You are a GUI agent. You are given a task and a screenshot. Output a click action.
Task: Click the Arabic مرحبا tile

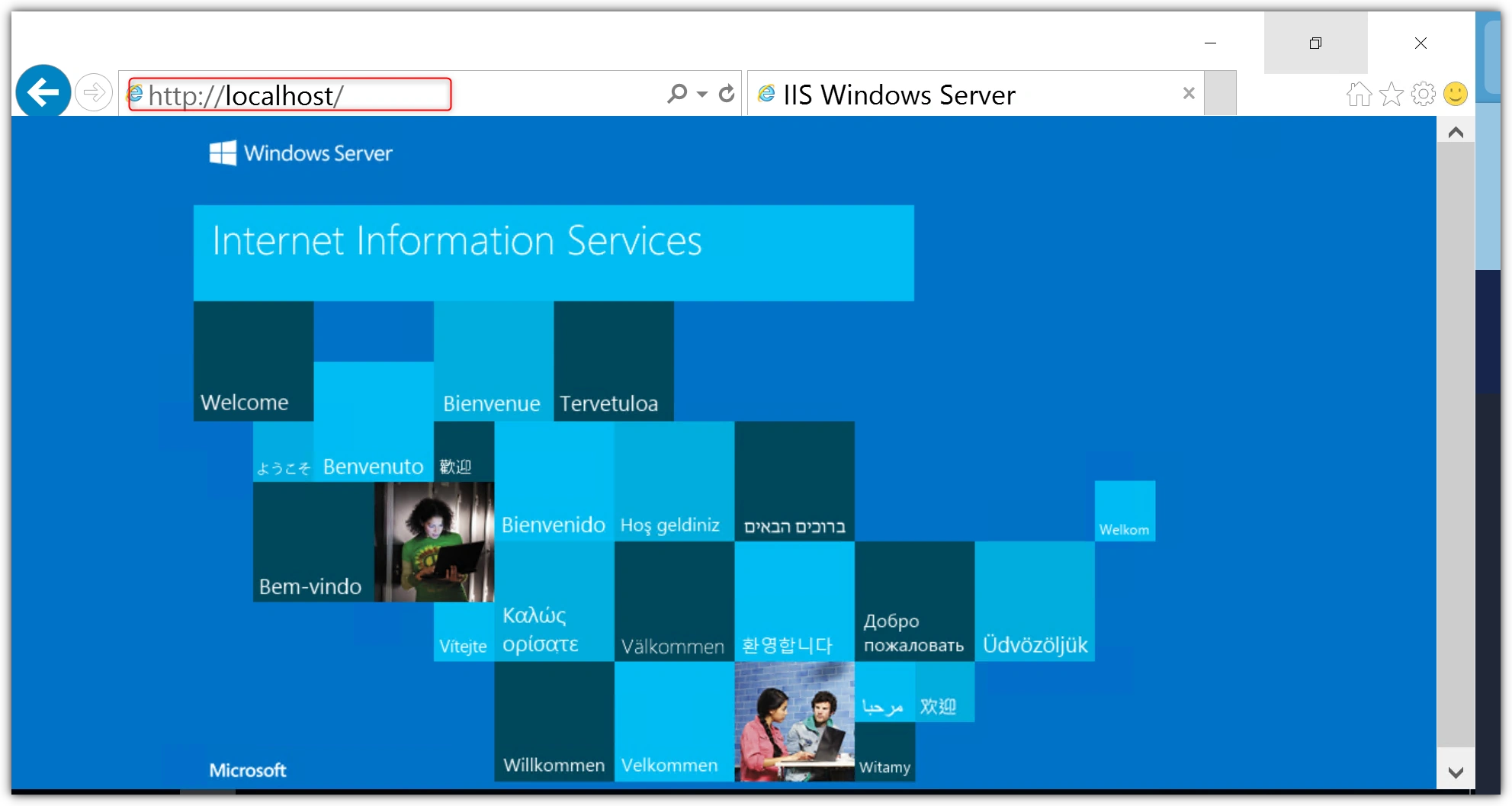884,692
